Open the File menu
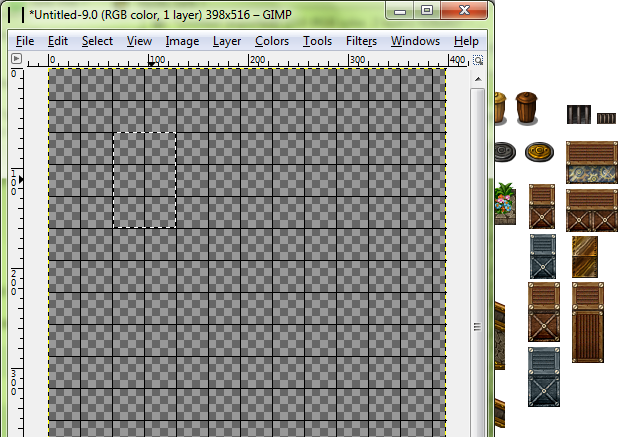 point(25,41)
